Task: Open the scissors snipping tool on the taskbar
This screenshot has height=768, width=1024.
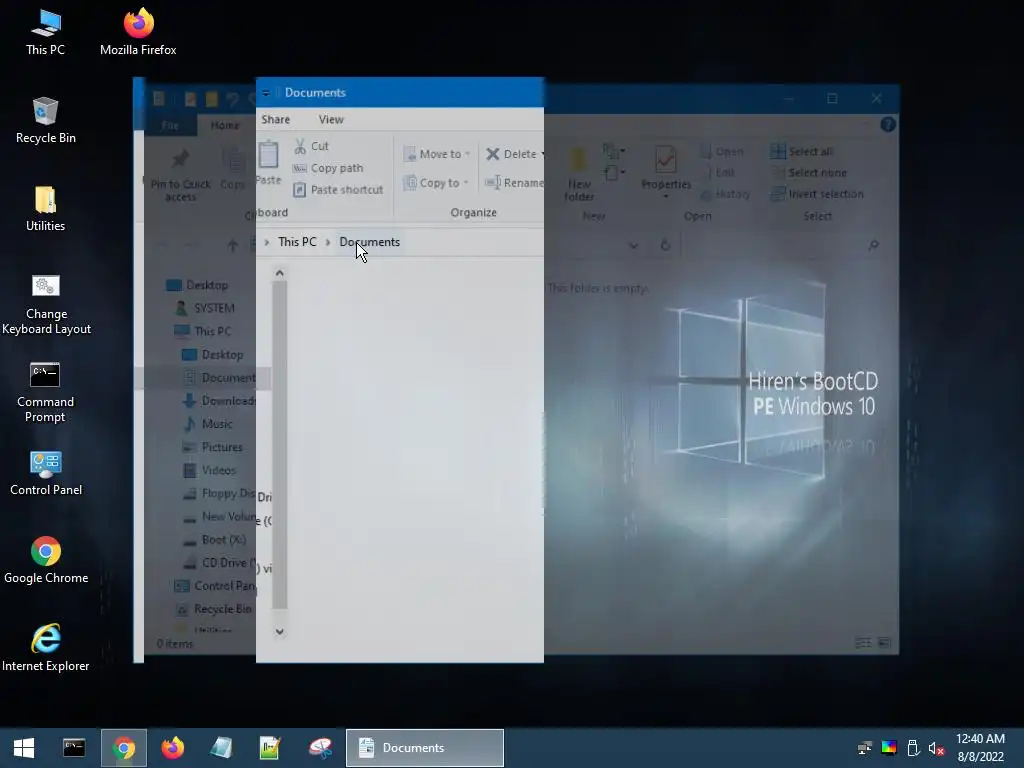Action: point(320,748)
